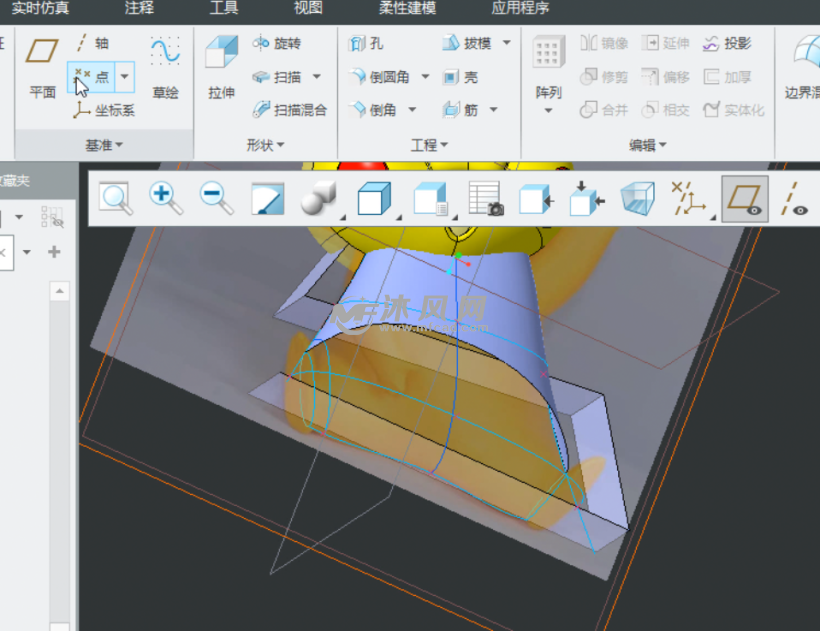Launch the 拉伸 extrude tool

pos(221,66)
